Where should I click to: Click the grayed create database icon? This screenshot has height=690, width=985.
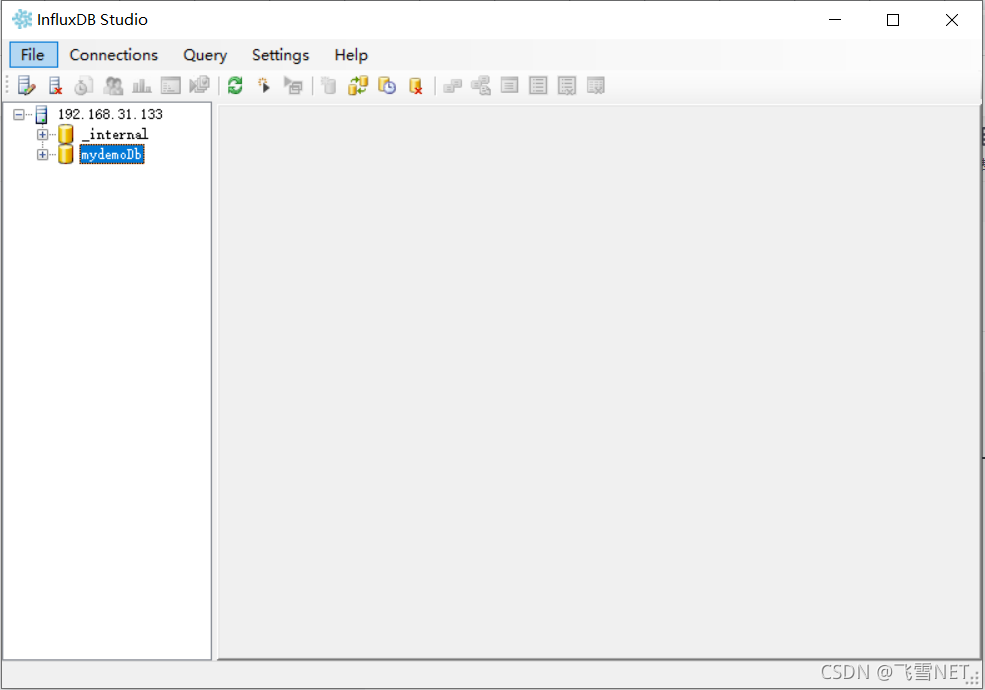(x=329, y=85)
